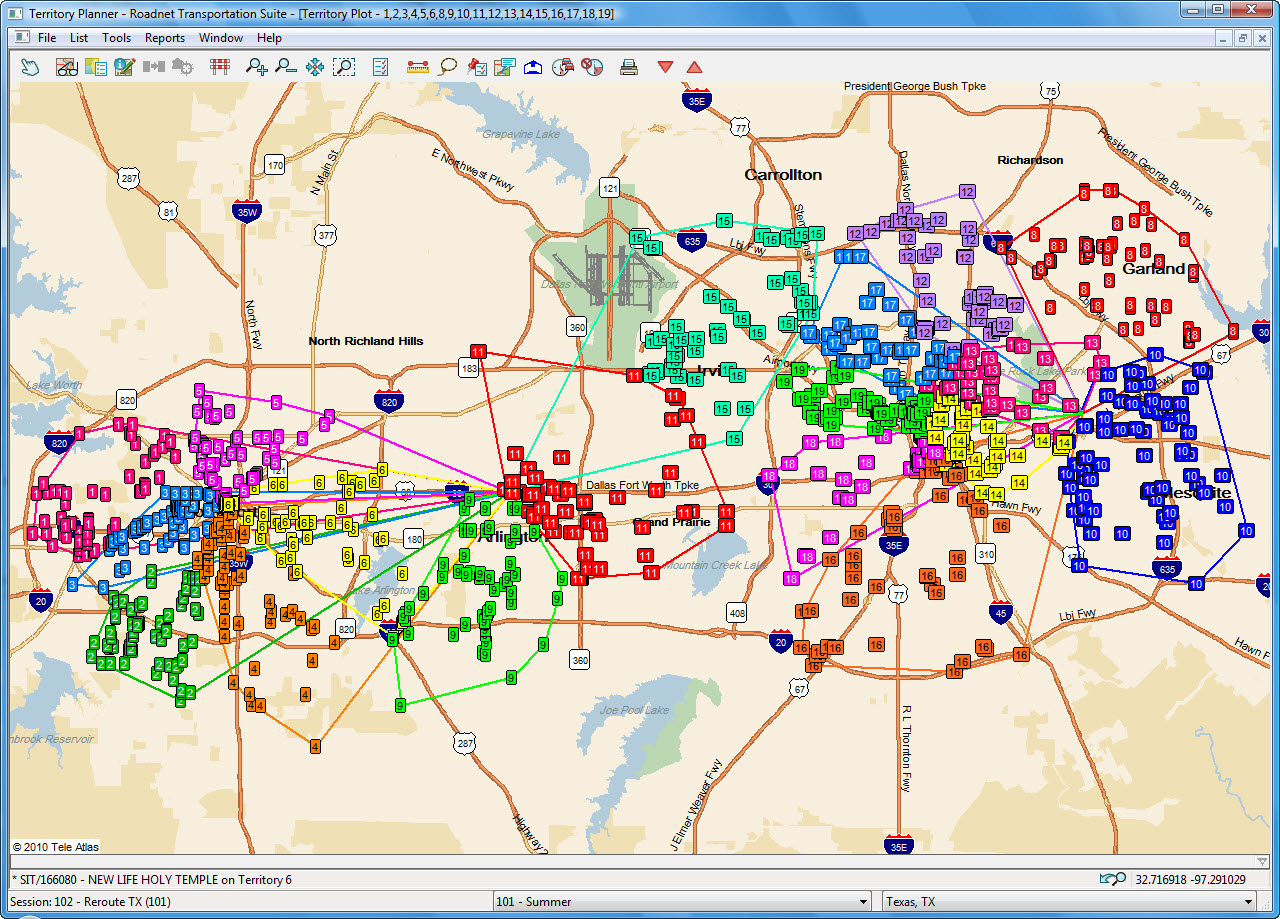This screenshot has width=1280, height=919.
Task: Click the Dallas Fort Worth Tpke road label
Action: pyautogui.click(x=642, y=486)
